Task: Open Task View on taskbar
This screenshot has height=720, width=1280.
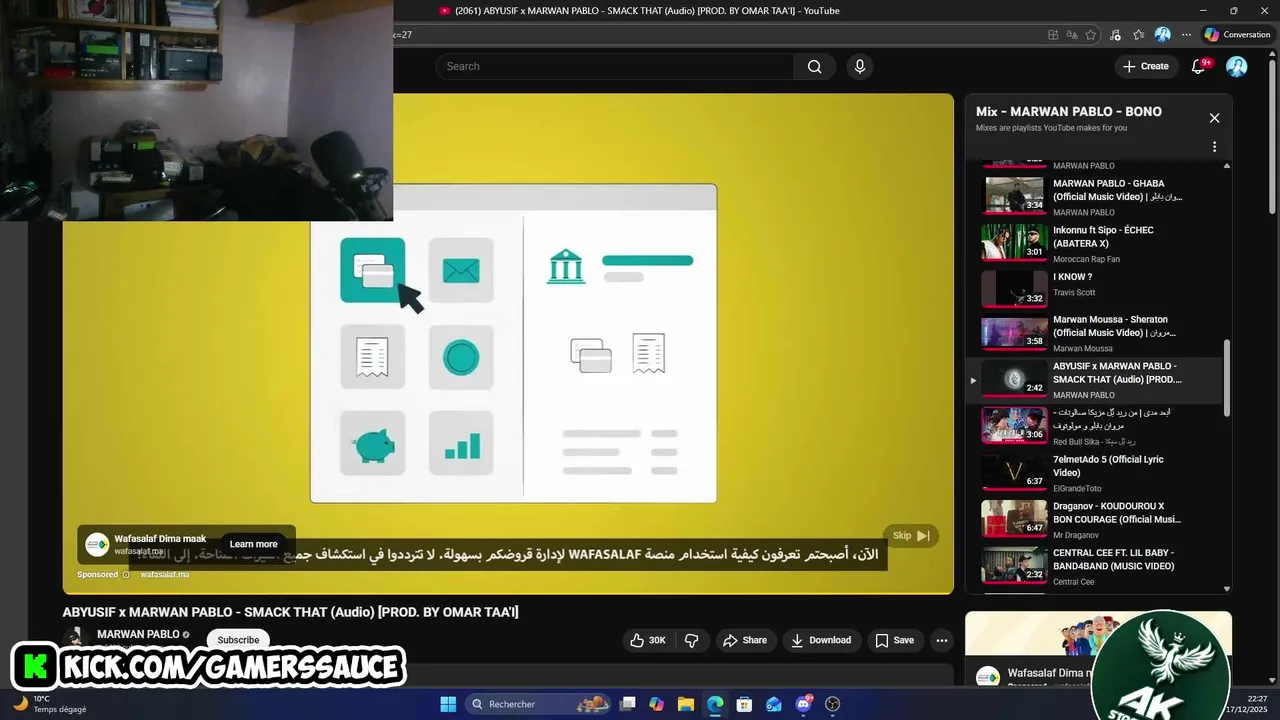Action: coord(627,704)
